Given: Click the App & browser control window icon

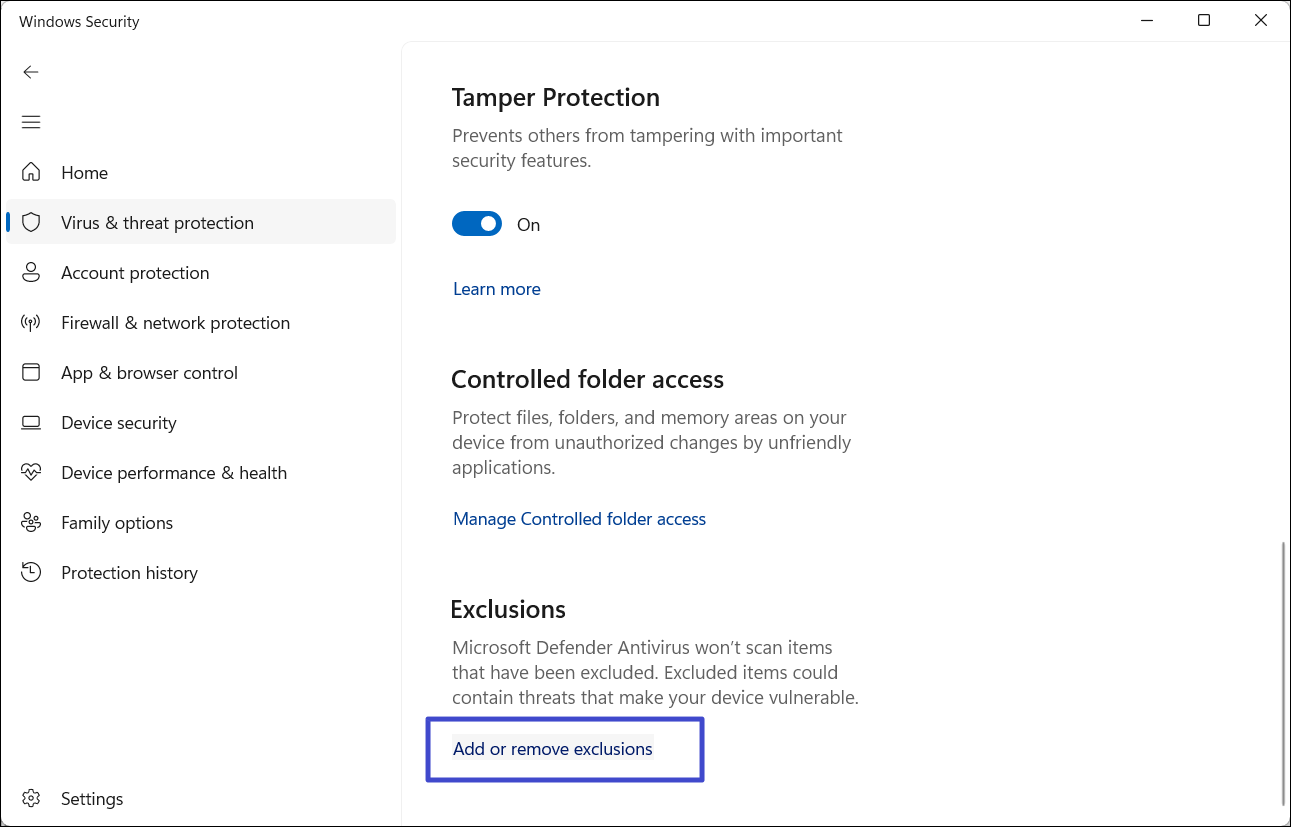Looking at the screenshot, I should click(x=31, y=372).
